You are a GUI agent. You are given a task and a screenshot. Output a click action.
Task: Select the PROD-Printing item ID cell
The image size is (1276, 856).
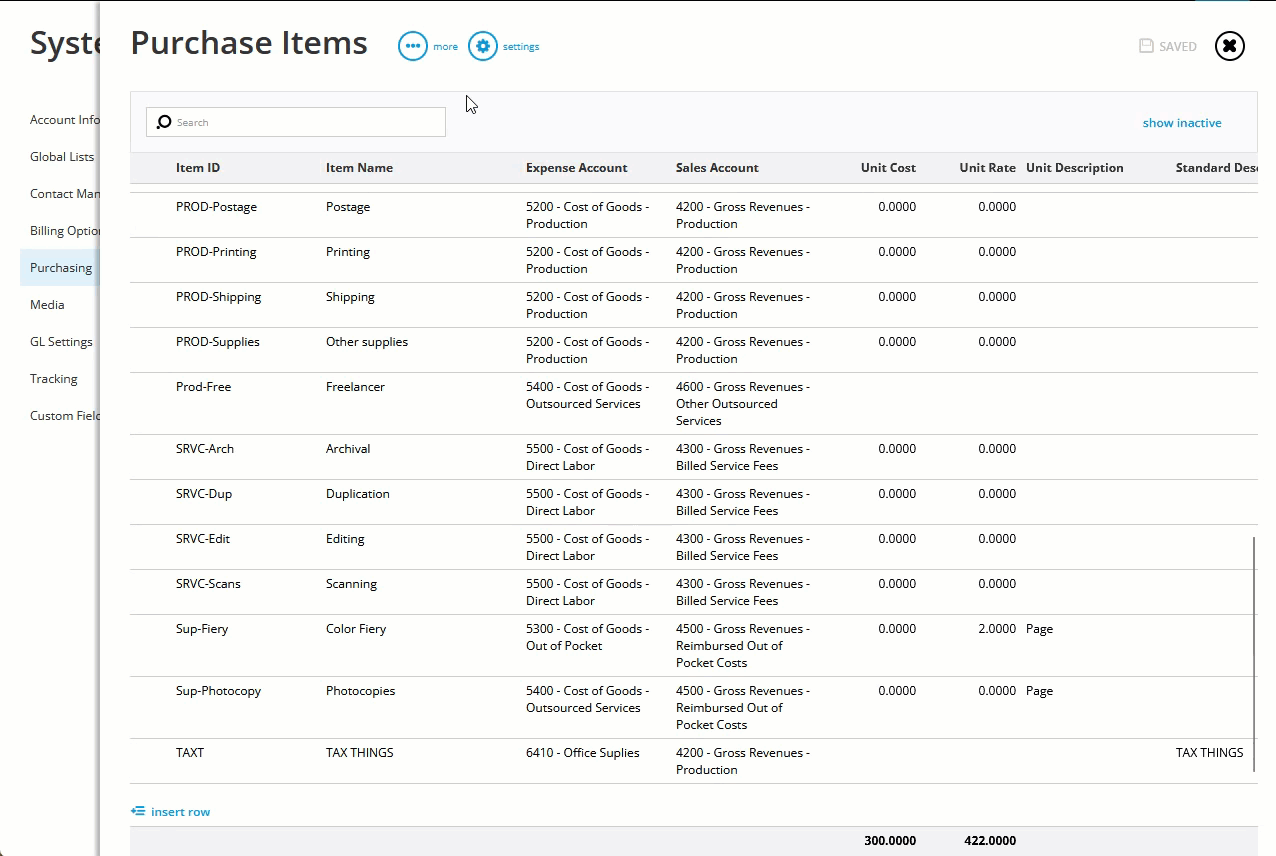216,252
